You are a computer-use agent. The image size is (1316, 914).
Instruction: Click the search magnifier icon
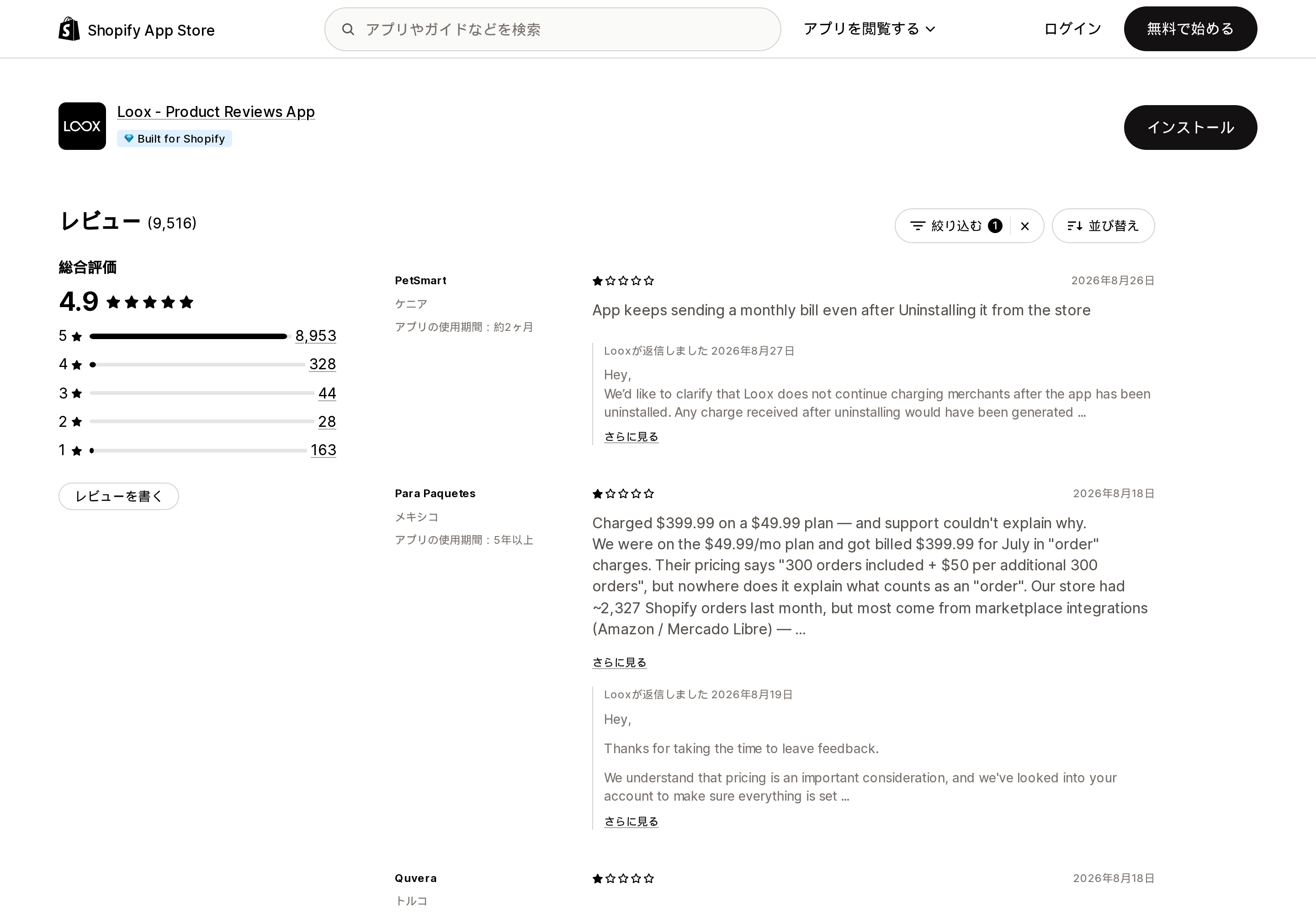[x=348, y=29]
